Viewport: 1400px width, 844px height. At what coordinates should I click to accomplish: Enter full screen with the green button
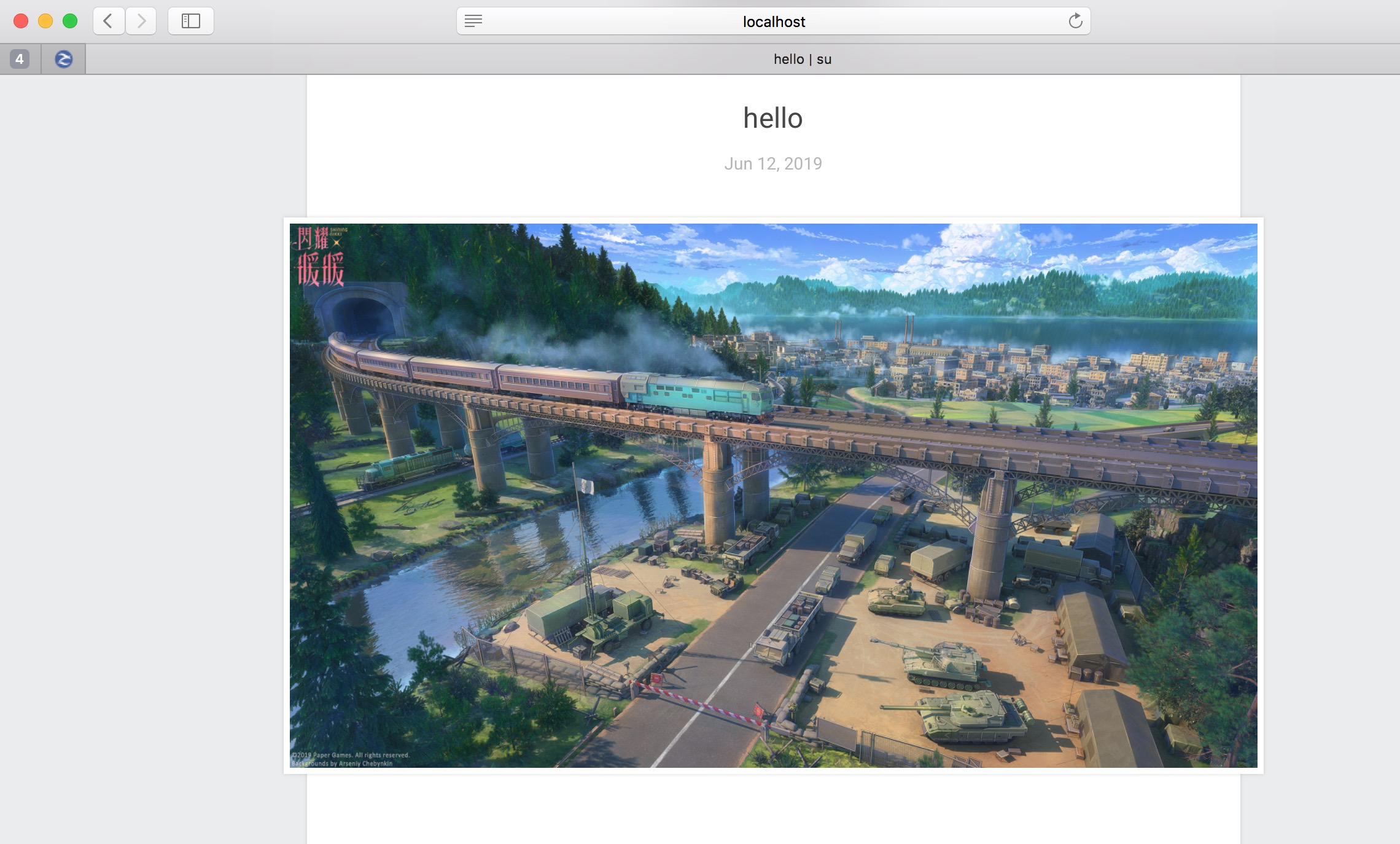(x=70, y=21)
